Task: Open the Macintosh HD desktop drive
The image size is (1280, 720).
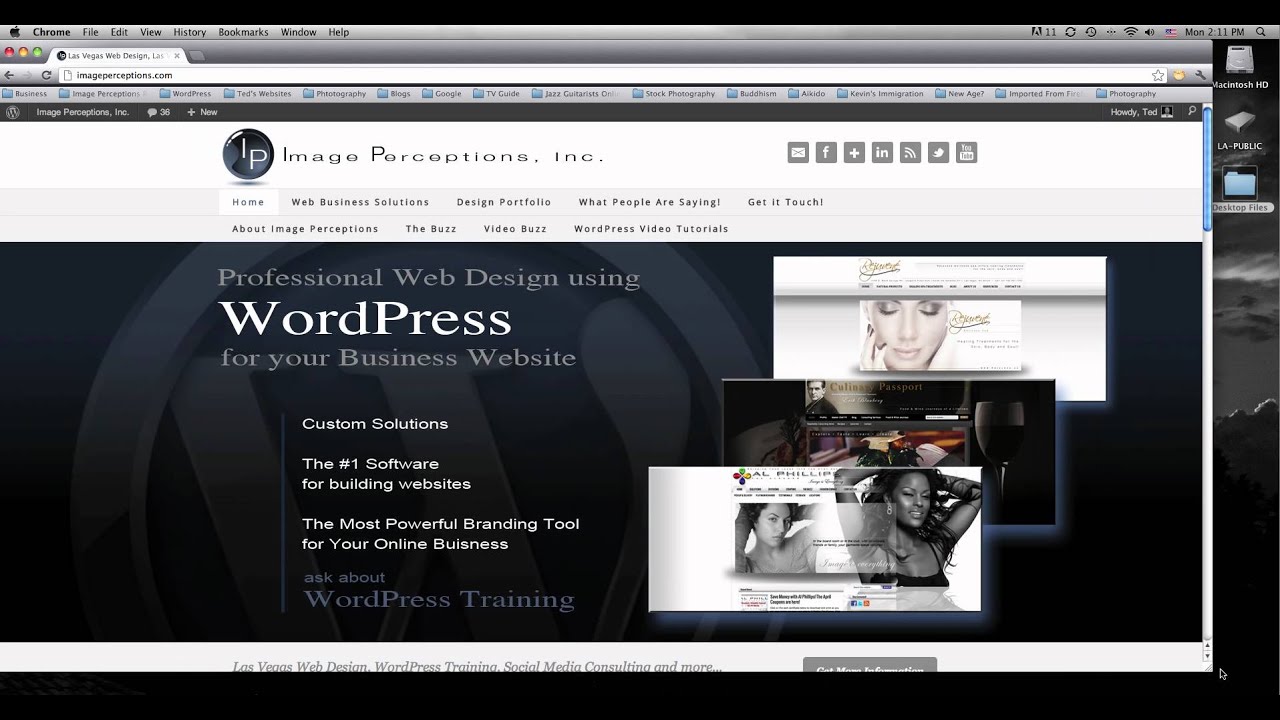Action: (x=1240, y=67)
